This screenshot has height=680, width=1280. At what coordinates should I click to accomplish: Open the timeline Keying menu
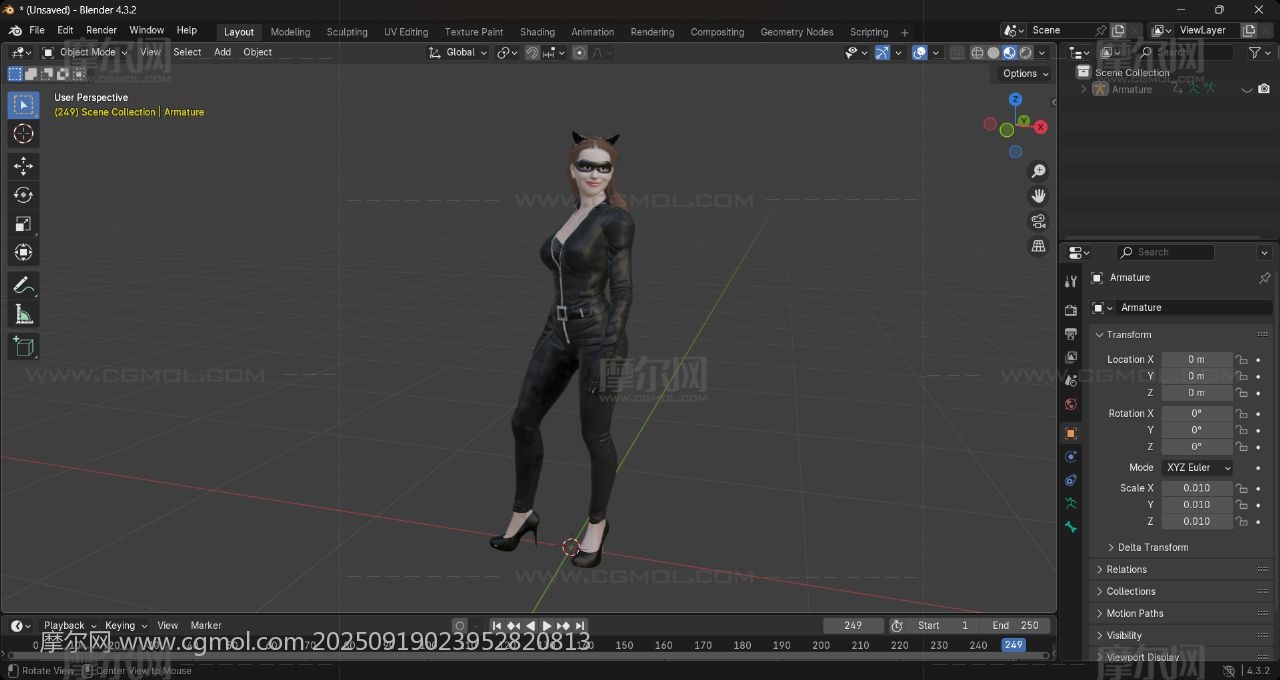point(125,626)
